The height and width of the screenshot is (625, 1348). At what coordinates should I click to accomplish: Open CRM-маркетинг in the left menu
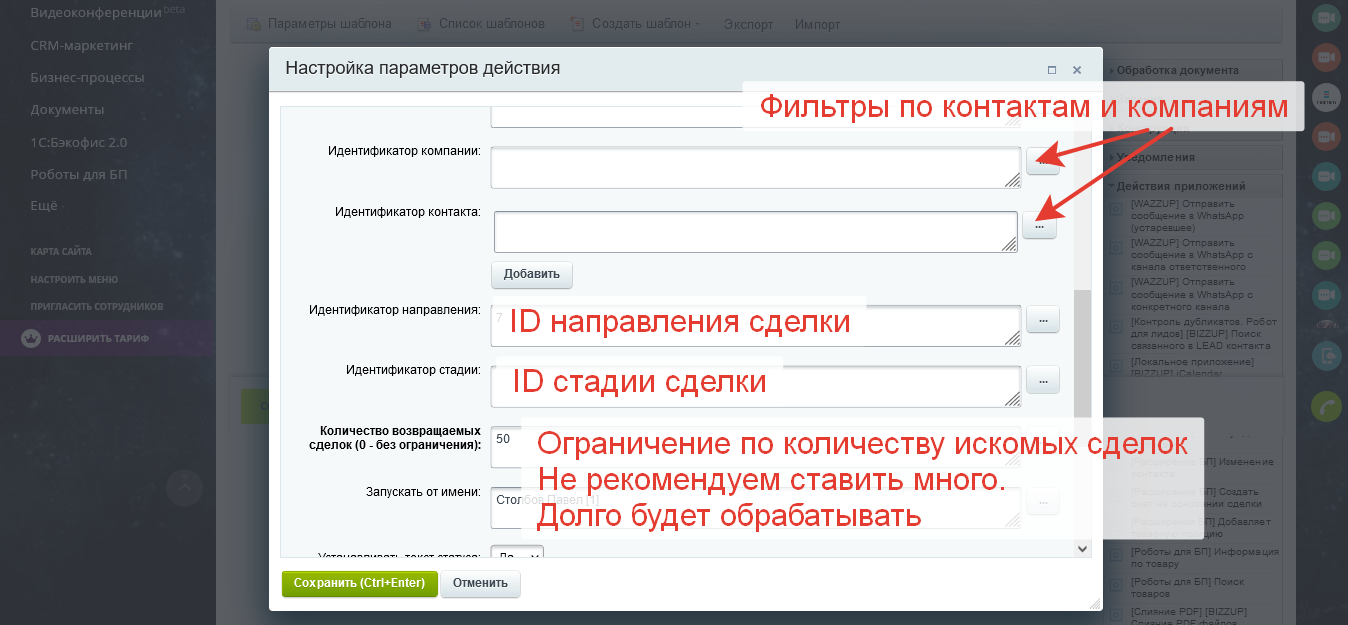(82, 45)
